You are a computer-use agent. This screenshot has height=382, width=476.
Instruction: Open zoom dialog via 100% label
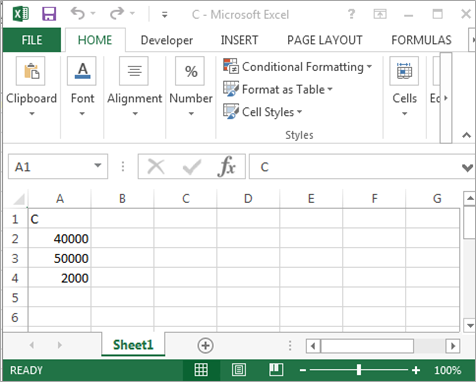point(447,370)
